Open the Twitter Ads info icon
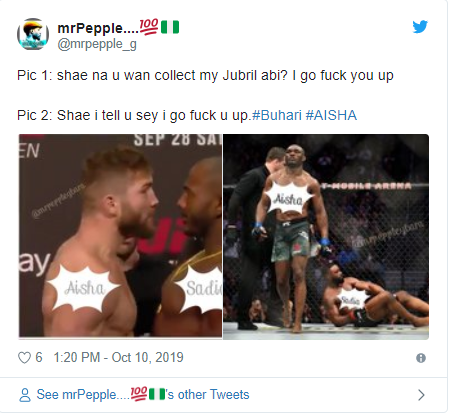 point(421,358)
